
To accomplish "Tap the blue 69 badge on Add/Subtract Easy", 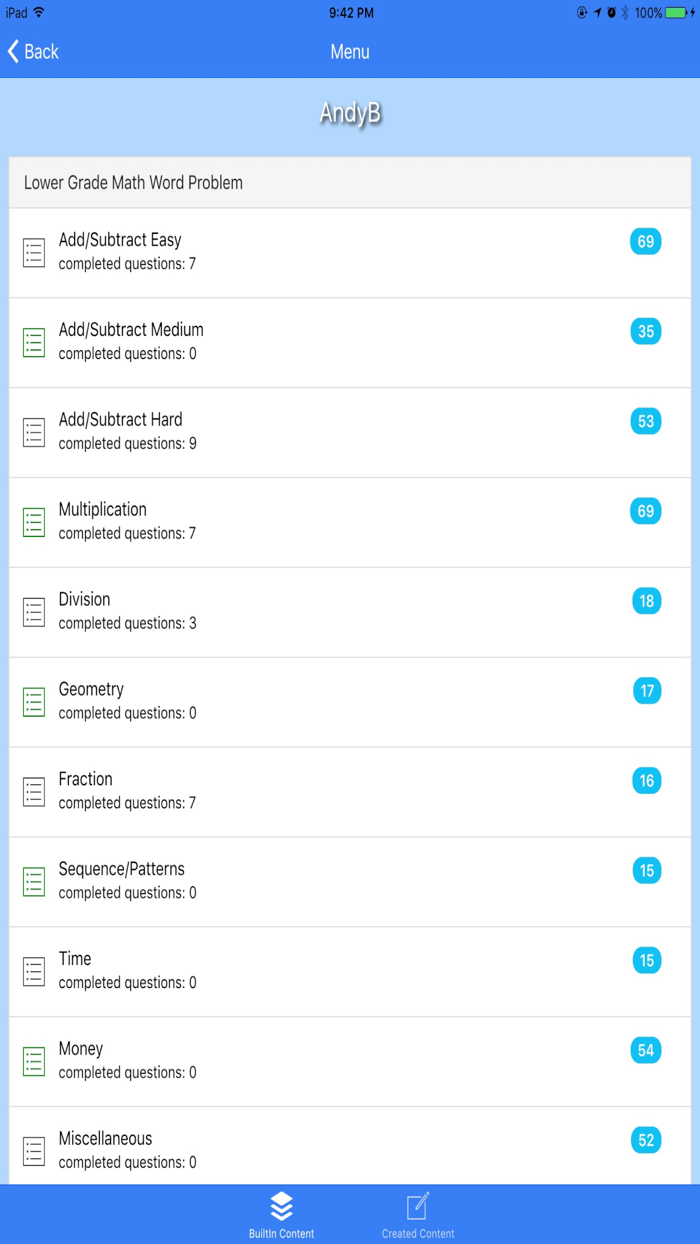I will coord(645,242).
